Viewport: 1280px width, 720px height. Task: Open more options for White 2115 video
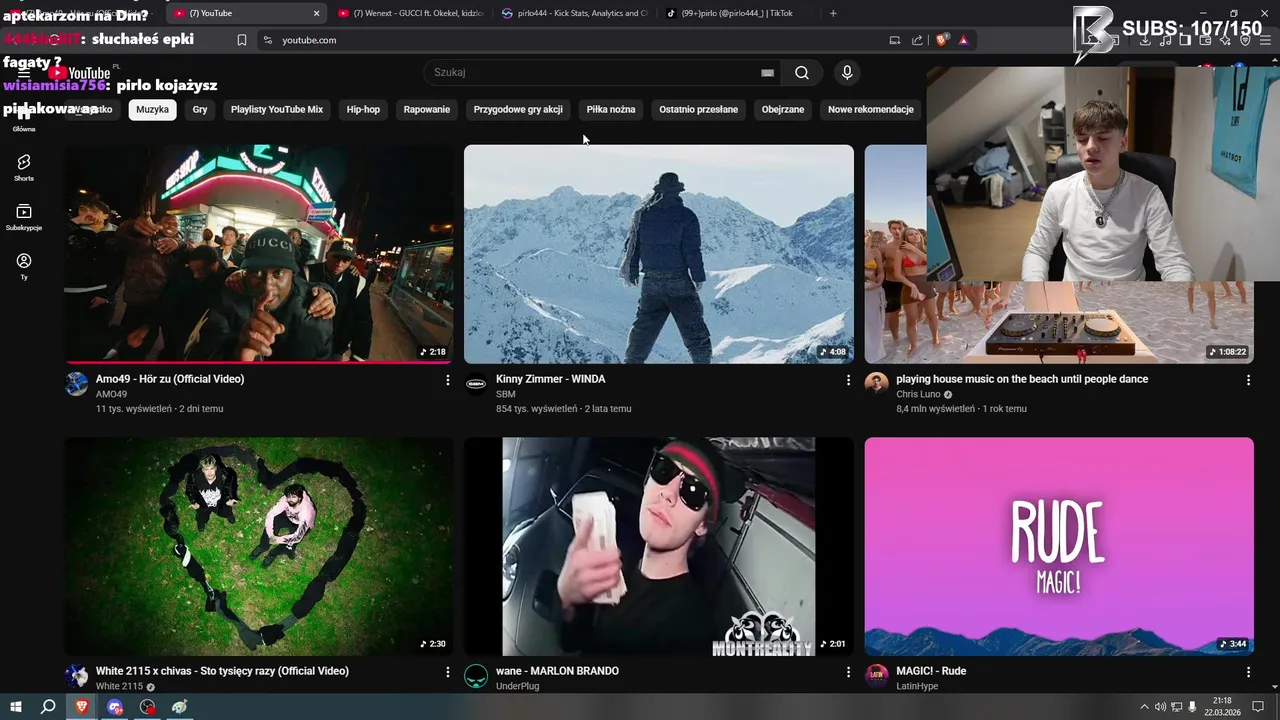pos(448,672)
